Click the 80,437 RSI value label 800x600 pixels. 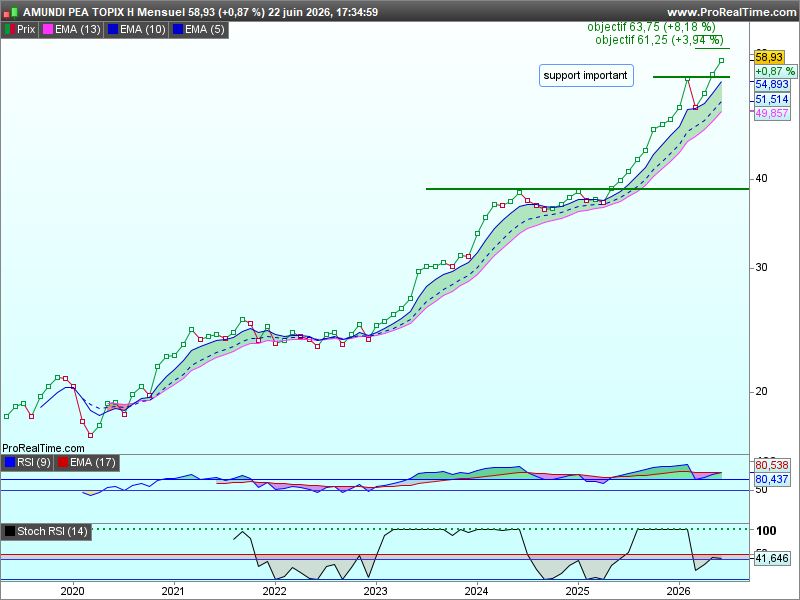[772, 479]
